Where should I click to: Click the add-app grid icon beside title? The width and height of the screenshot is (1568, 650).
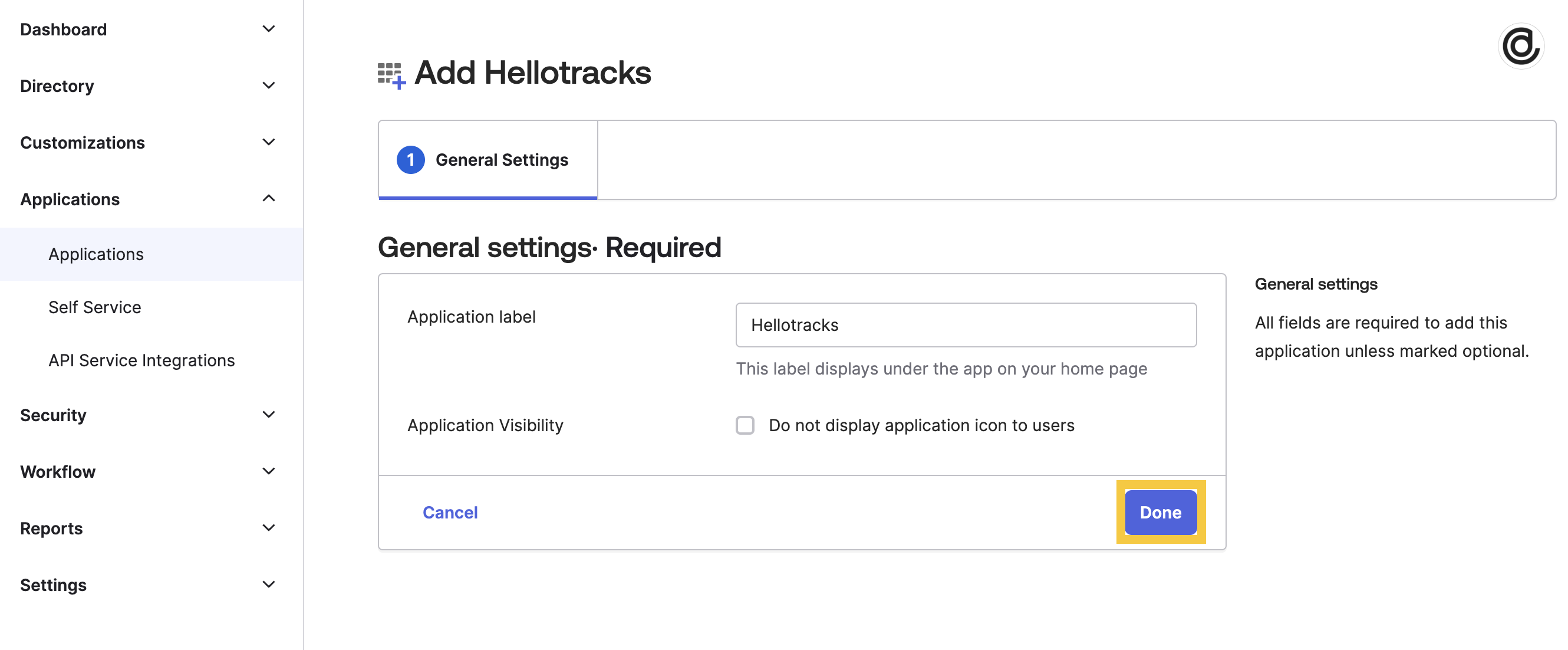pos(391,75)
